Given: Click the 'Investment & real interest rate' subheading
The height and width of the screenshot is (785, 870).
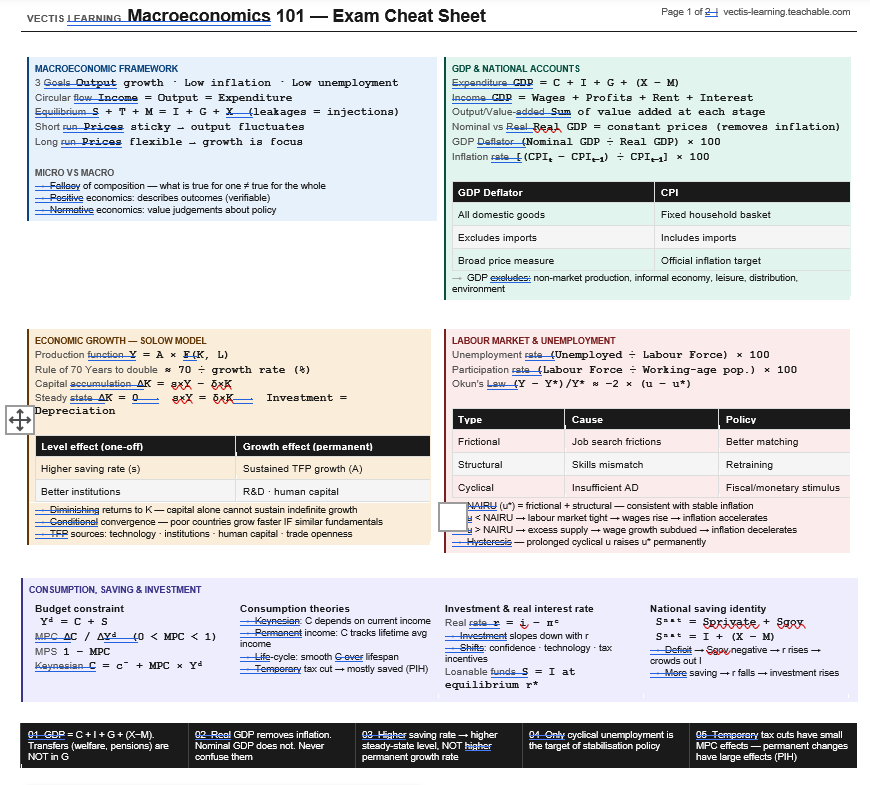Looking at the screenshot, I should pyautogui.click(x=519, y=609).
